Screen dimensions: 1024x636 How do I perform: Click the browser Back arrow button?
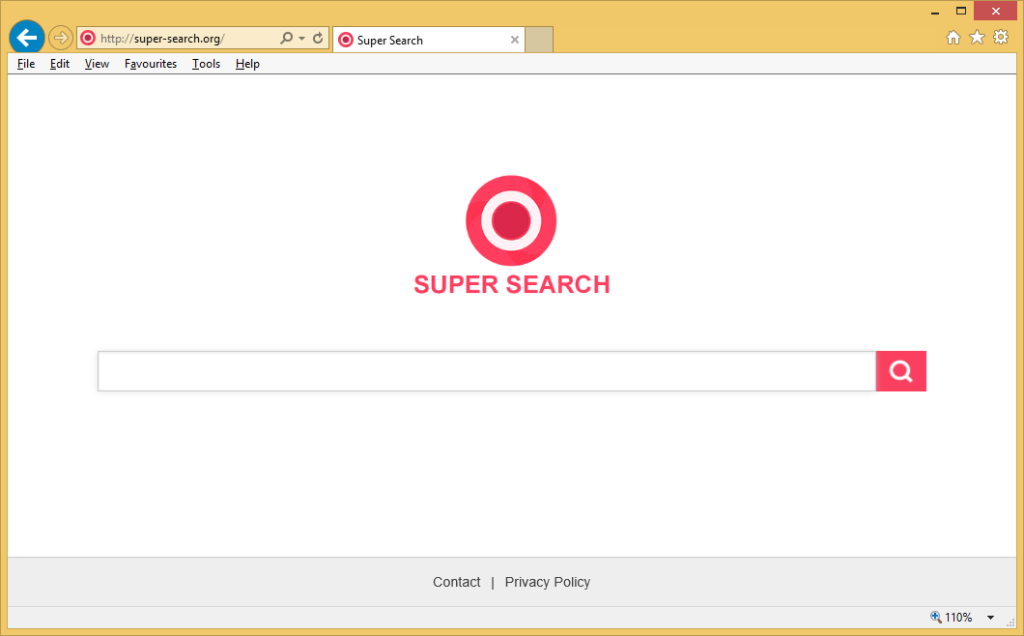tap(26, 38)
